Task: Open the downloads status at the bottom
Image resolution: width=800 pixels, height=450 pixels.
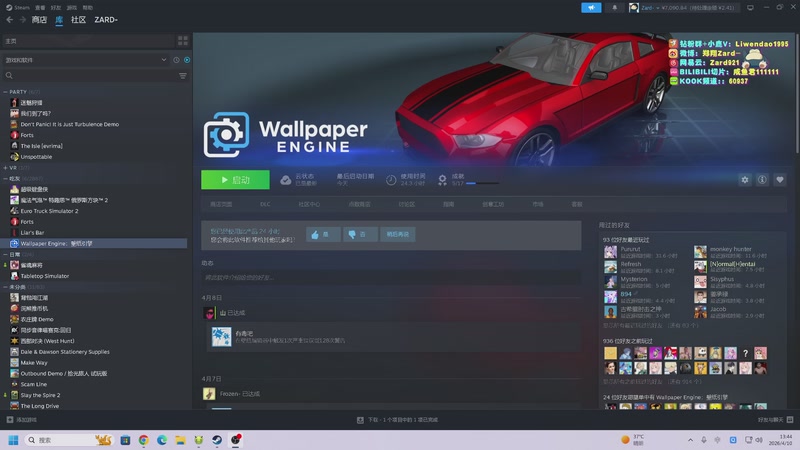Action: point(397,420)
